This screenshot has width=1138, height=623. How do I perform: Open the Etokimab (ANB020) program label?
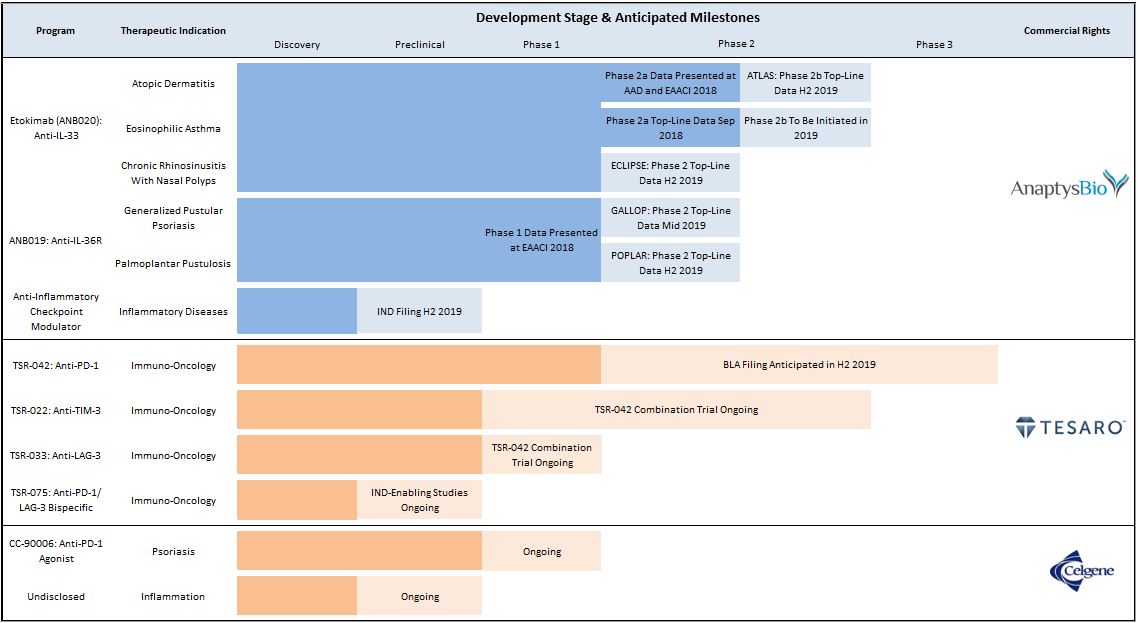click(x=55, y=128)
